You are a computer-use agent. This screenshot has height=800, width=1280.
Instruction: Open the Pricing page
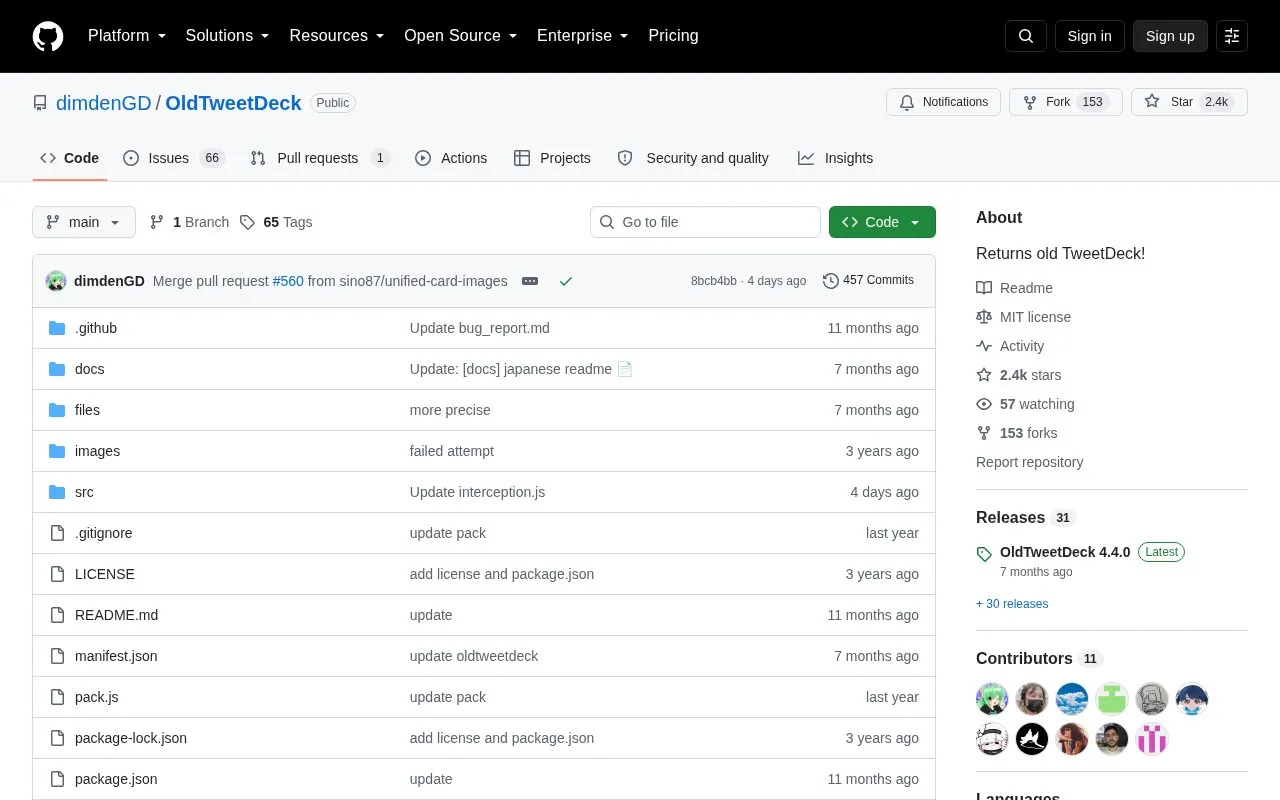[673, 36]
